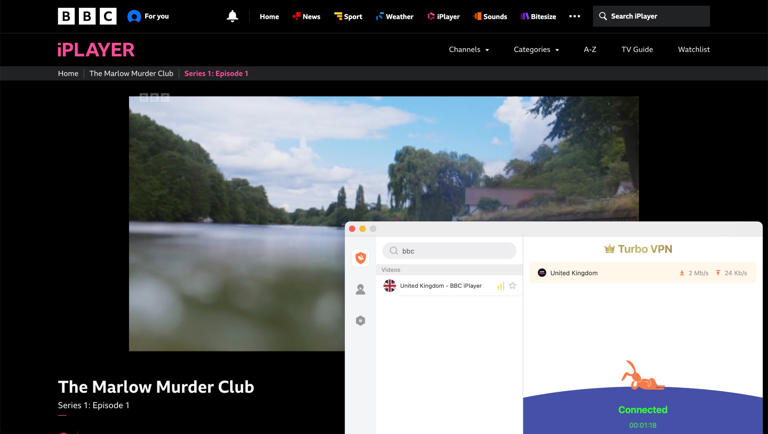This screenshot has width=768, height=434.
Task: Click the bbc search field in Turbo VPN
Action: pos(449,251)
